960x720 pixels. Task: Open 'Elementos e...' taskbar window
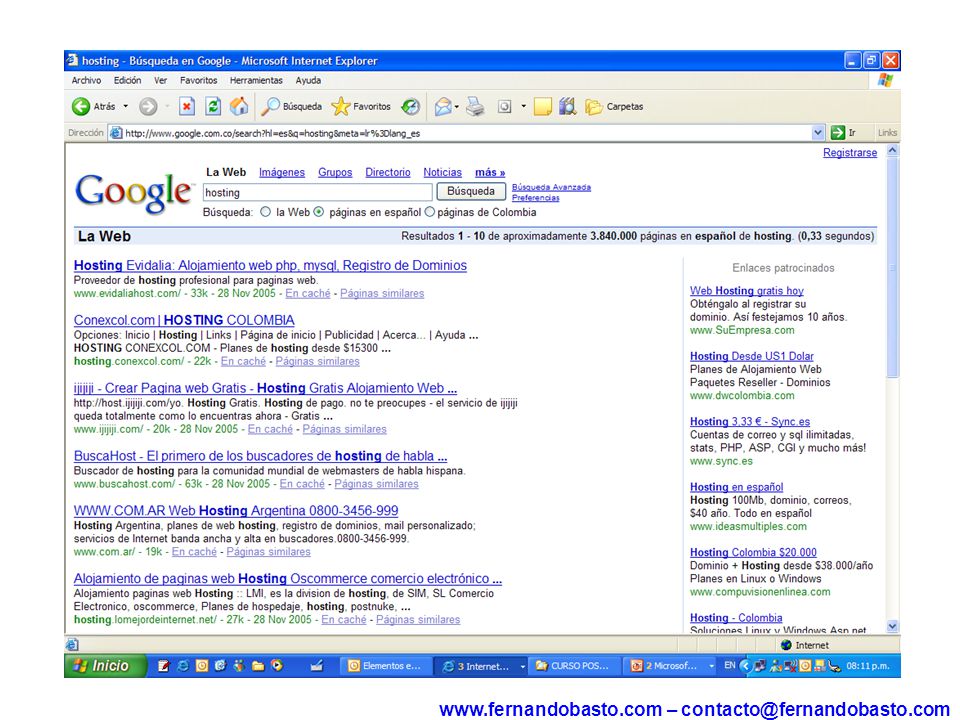[385, 666]
